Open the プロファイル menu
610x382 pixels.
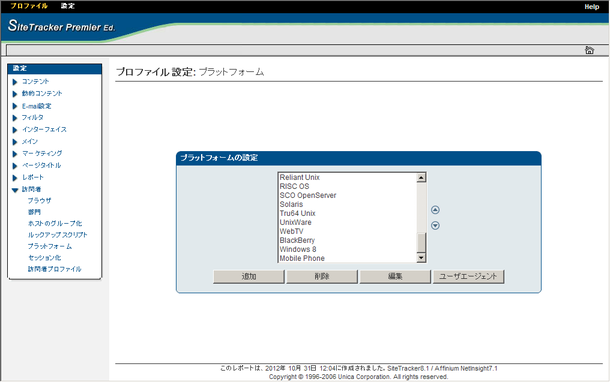(x=29, y=6)
